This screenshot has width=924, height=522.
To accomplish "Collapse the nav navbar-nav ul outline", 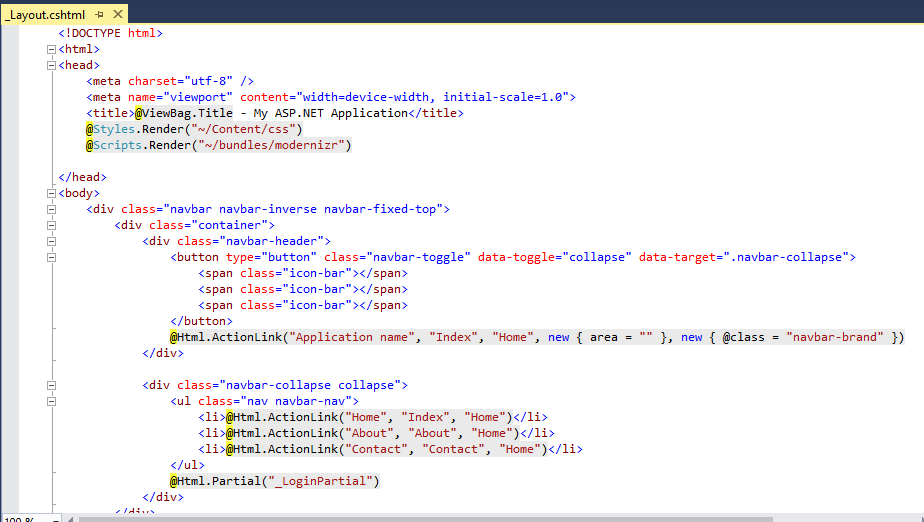I will pos(51,401).
